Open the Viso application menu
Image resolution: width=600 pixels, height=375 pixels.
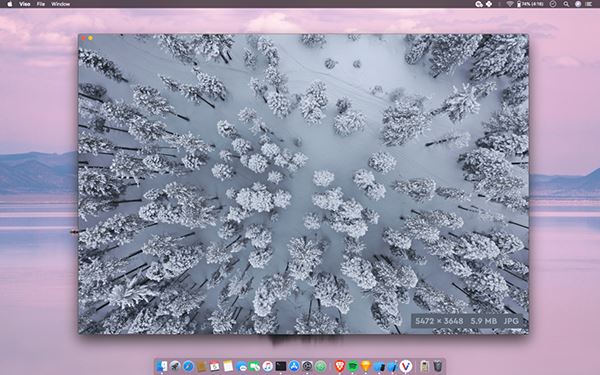[x=24, y=4]
